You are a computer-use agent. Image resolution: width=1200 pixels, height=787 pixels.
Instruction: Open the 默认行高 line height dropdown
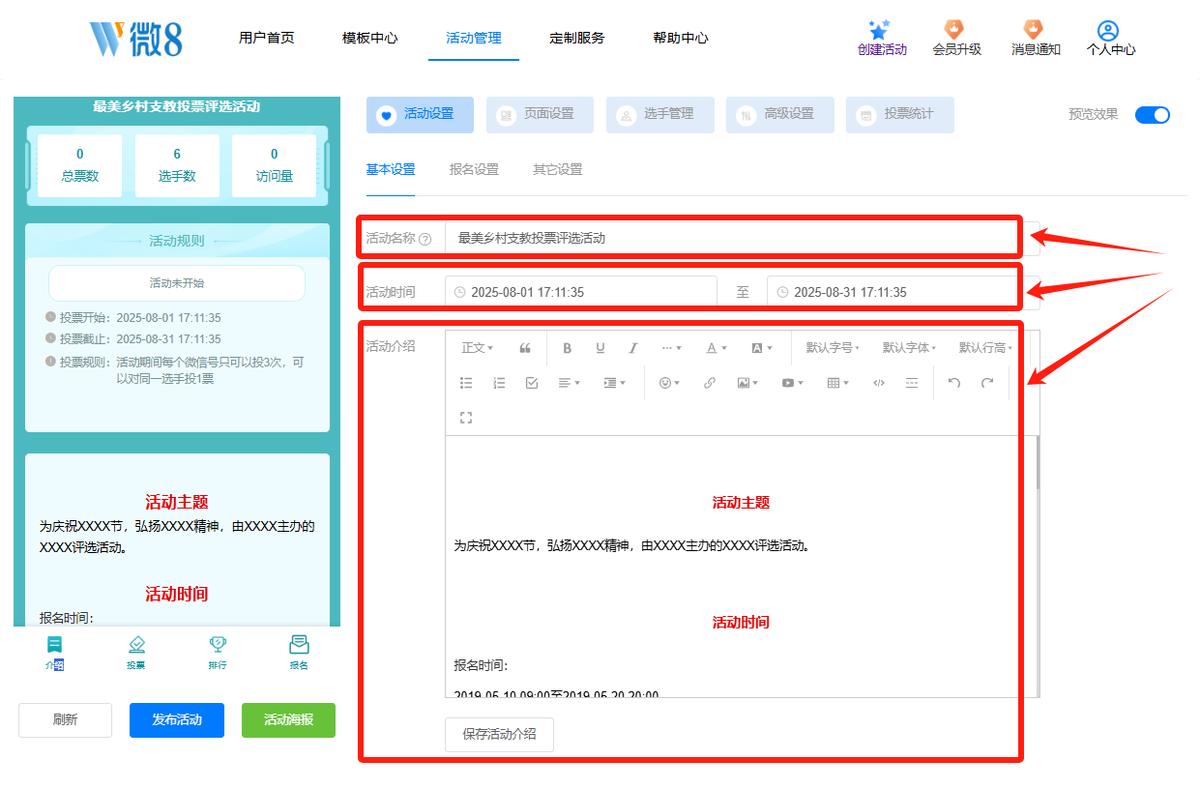[986, 348]
